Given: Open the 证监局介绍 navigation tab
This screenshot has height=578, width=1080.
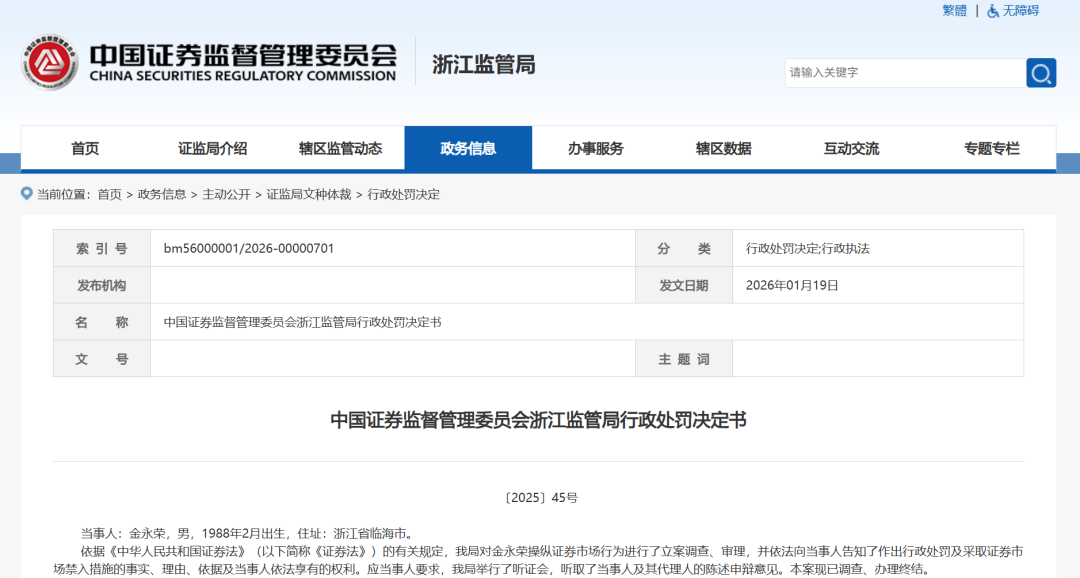Looking at the screenshot, I should 212,148.
